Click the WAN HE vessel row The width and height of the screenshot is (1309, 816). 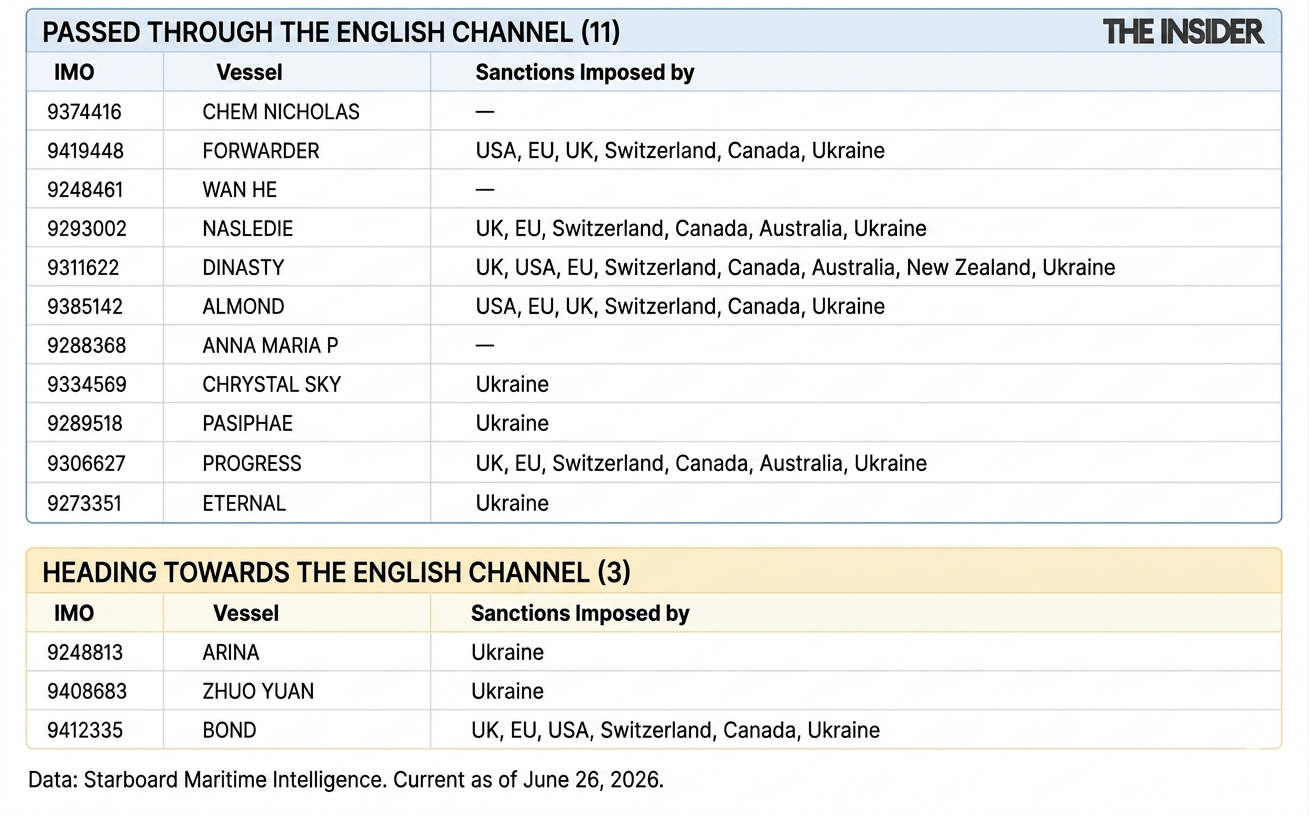point(654,190)
